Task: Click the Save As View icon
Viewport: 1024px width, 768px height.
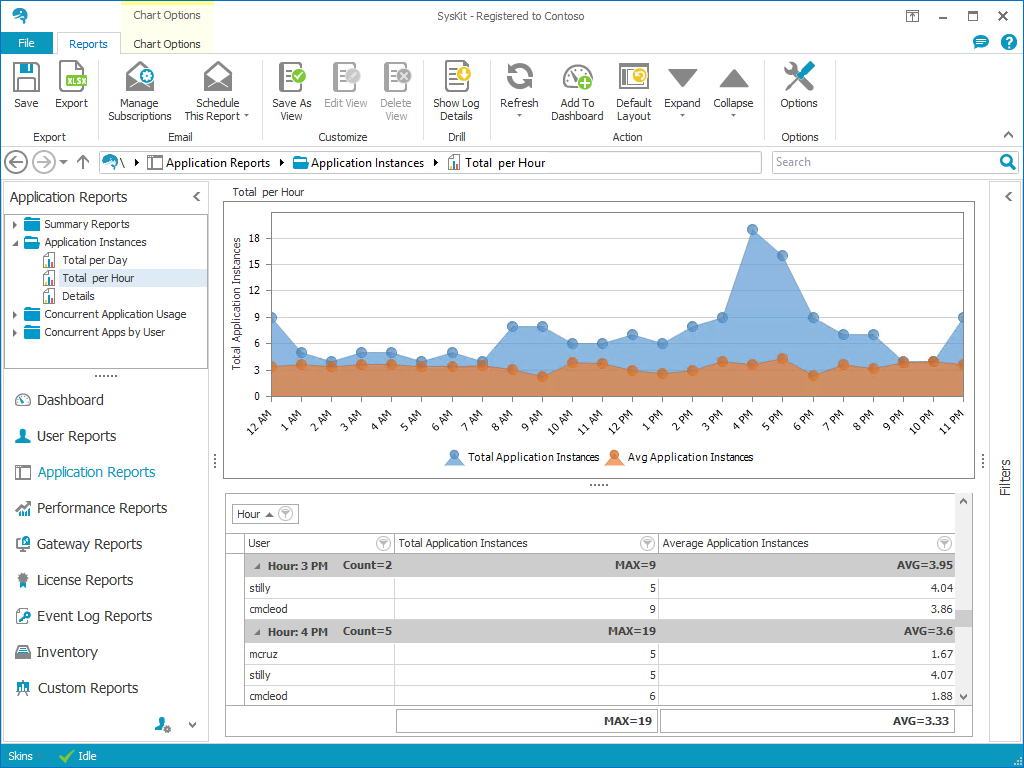Action: click(x=291, y=78)
